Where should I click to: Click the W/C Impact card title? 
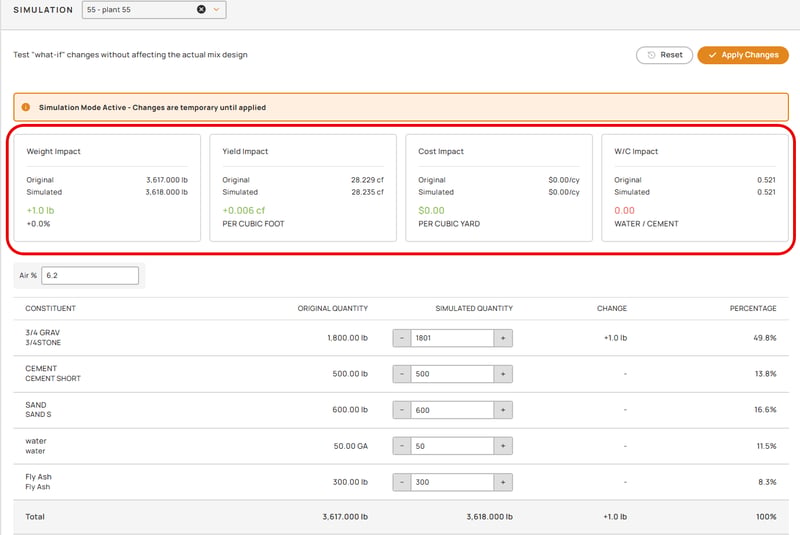(x=636, y=151)
